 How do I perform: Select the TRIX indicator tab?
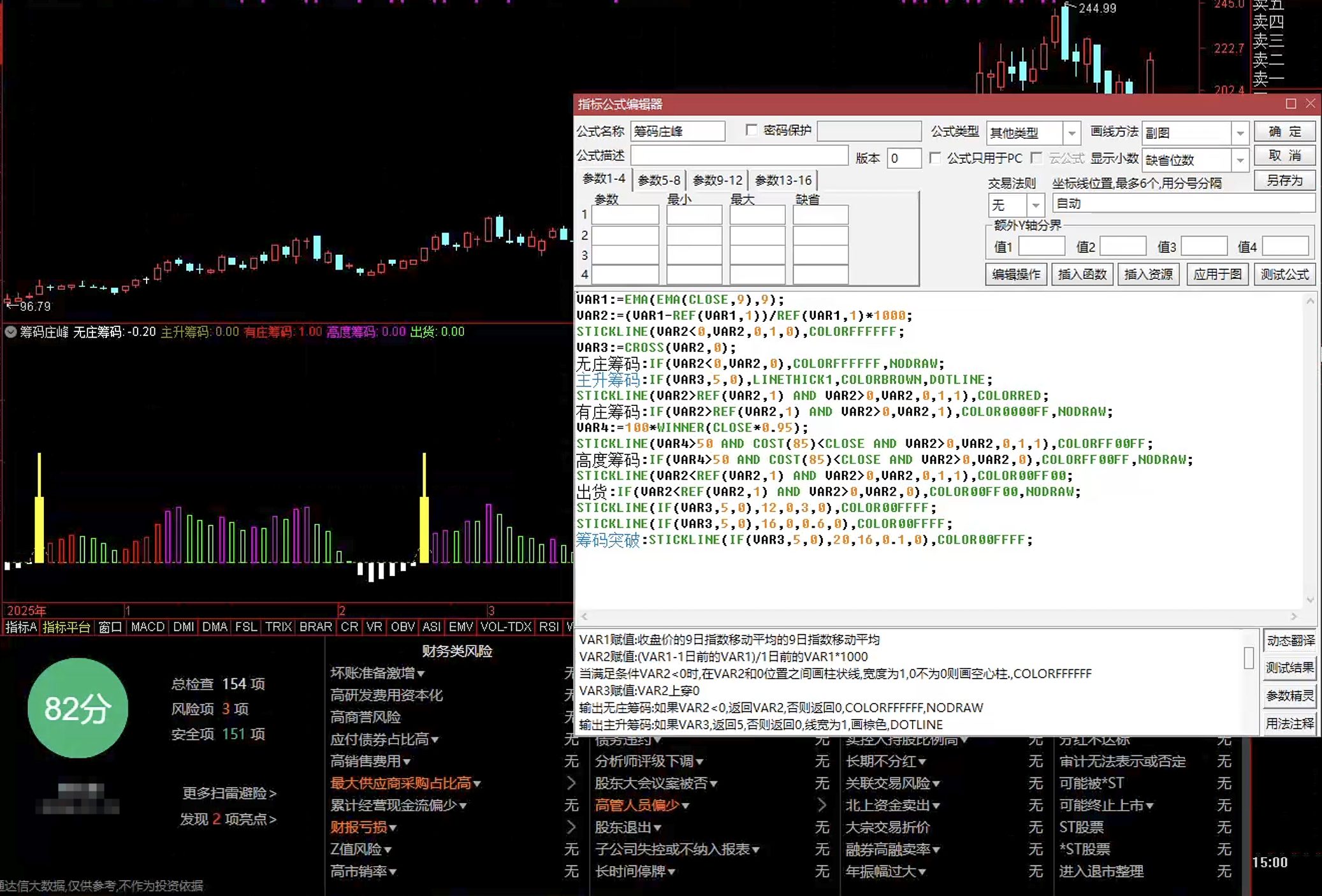[x=279, y=627]
